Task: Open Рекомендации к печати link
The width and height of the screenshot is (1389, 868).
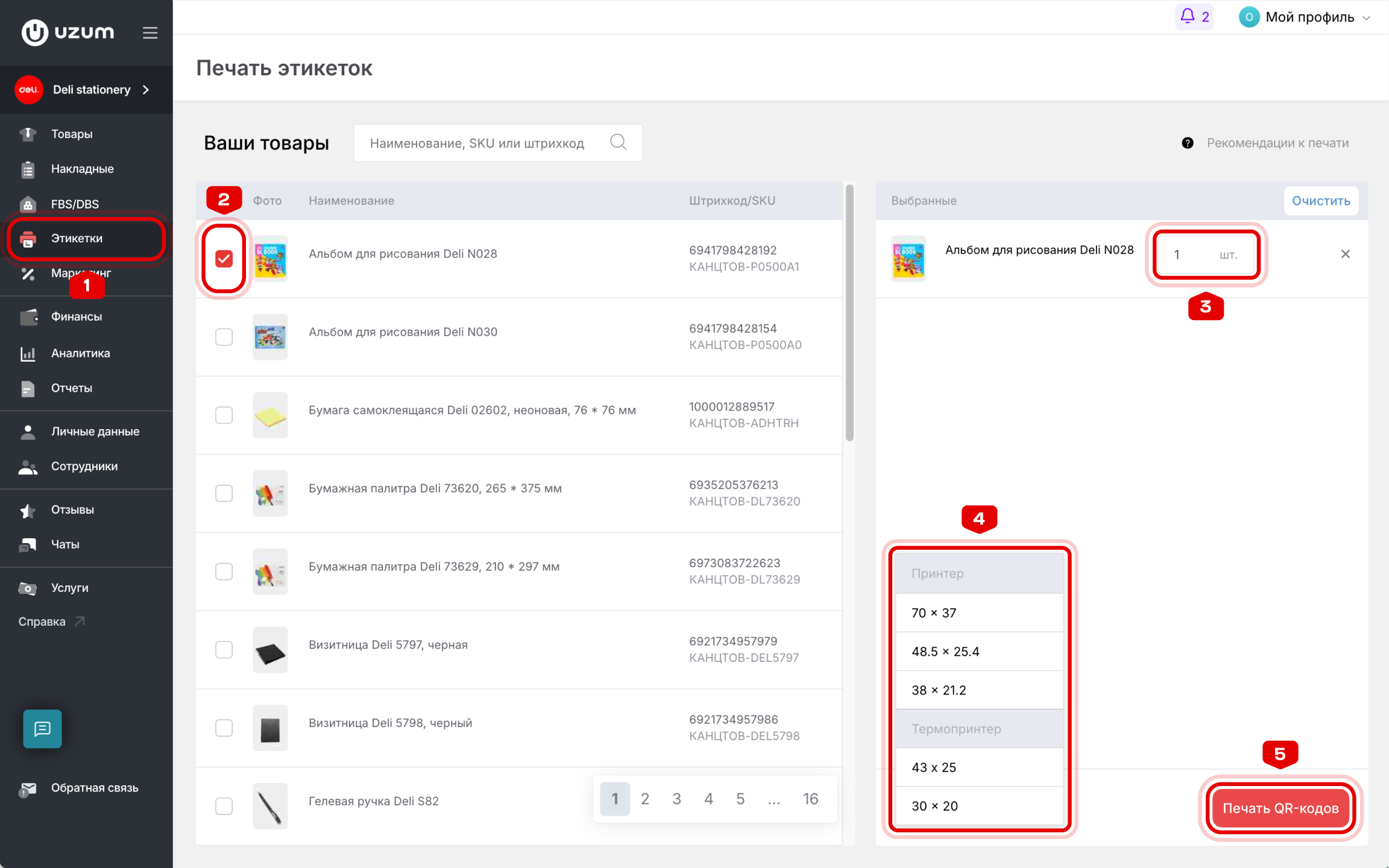Action: click(x=1277, y=143)
